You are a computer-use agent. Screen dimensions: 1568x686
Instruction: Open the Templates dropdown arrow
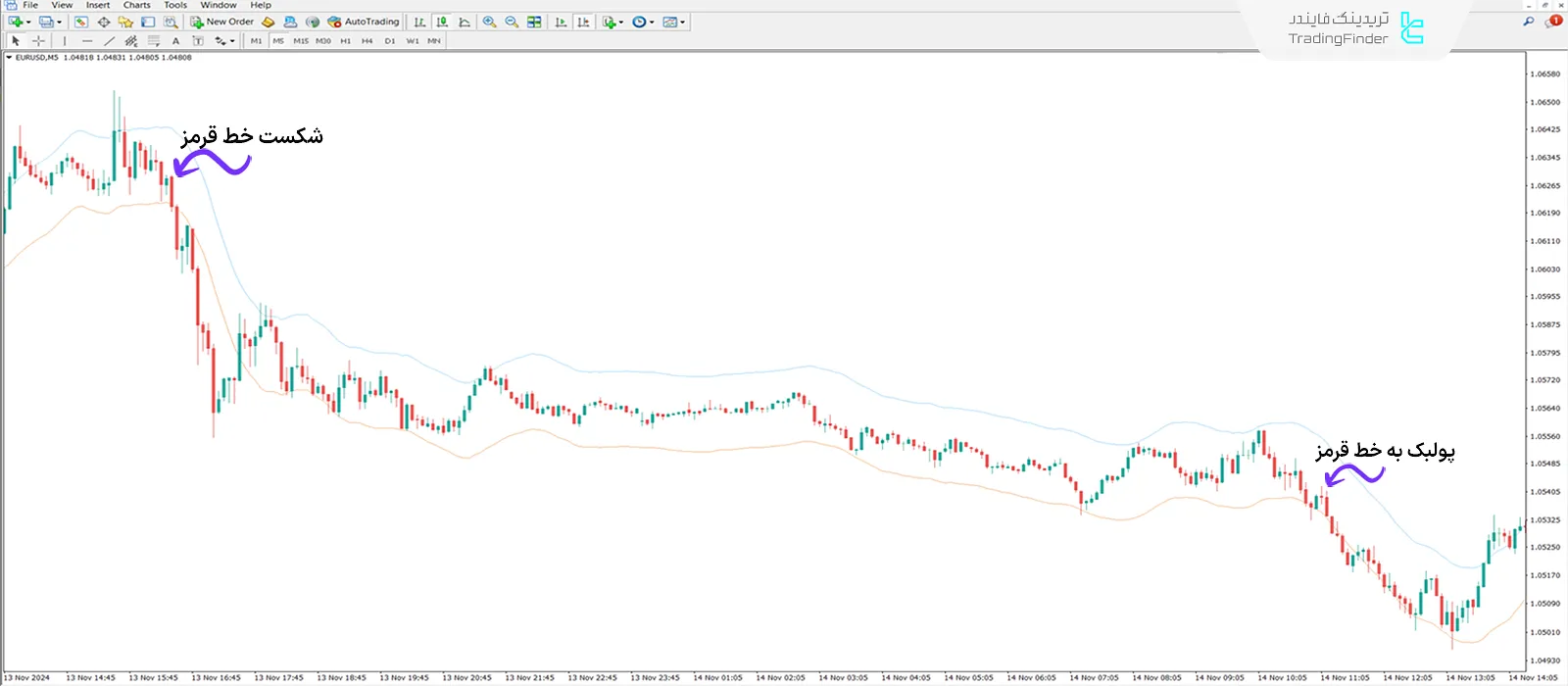point(682,22)
